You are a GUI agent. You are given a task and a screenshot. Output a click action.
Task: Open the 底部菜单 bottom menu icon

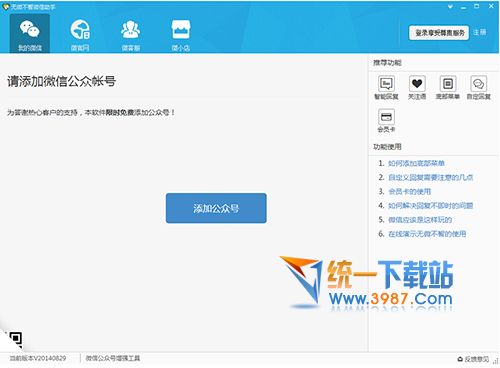click(448, 88)
